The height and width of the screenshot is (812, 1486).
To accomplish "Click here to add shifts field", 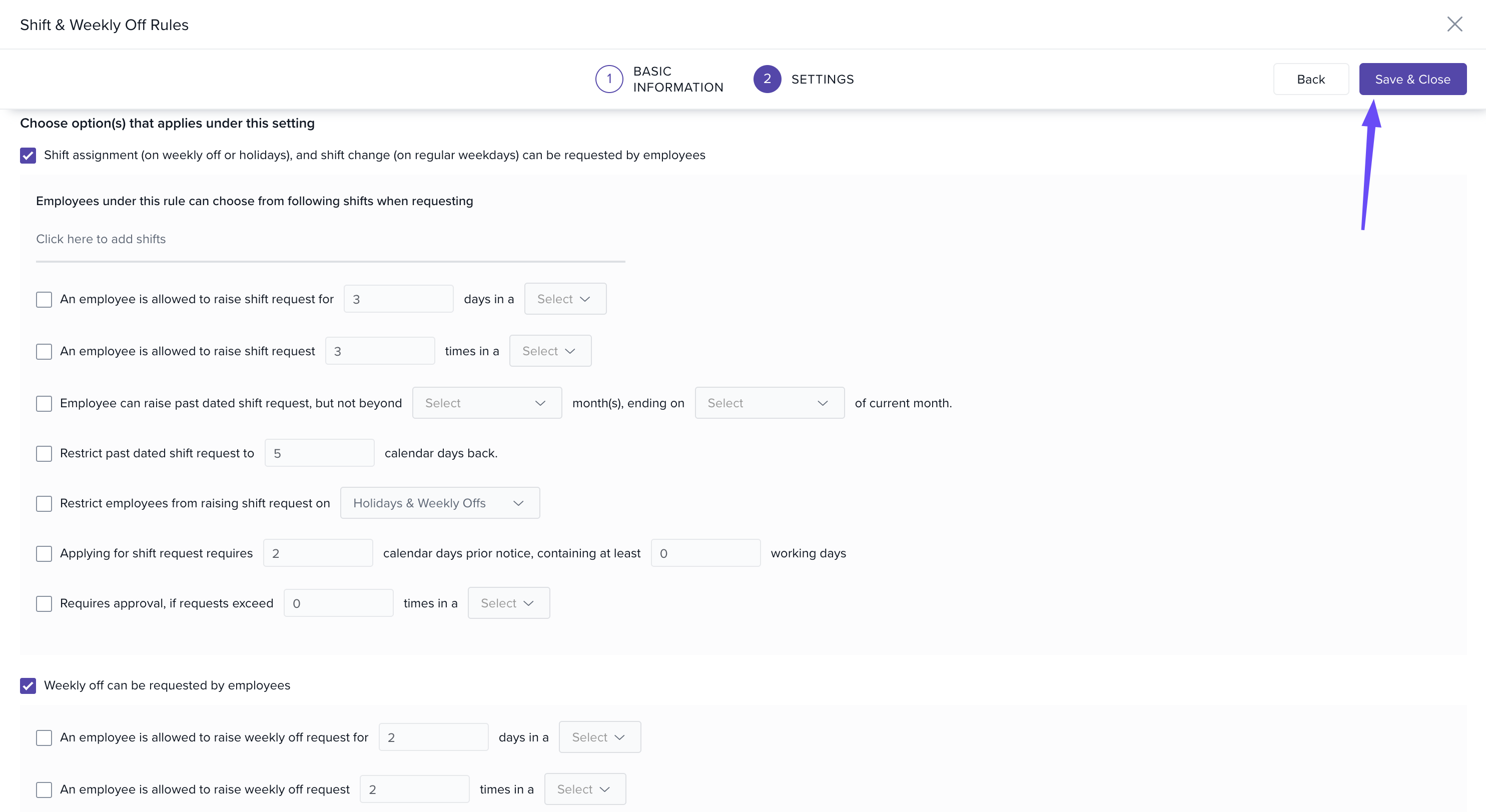I will tap(330, 239).
